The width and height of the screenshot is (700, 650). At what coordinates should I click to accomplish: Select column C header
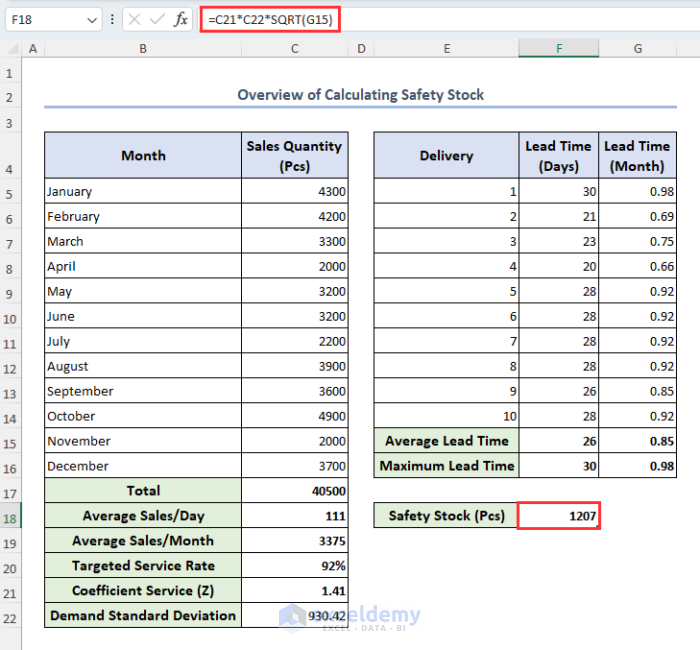(294, 49)
